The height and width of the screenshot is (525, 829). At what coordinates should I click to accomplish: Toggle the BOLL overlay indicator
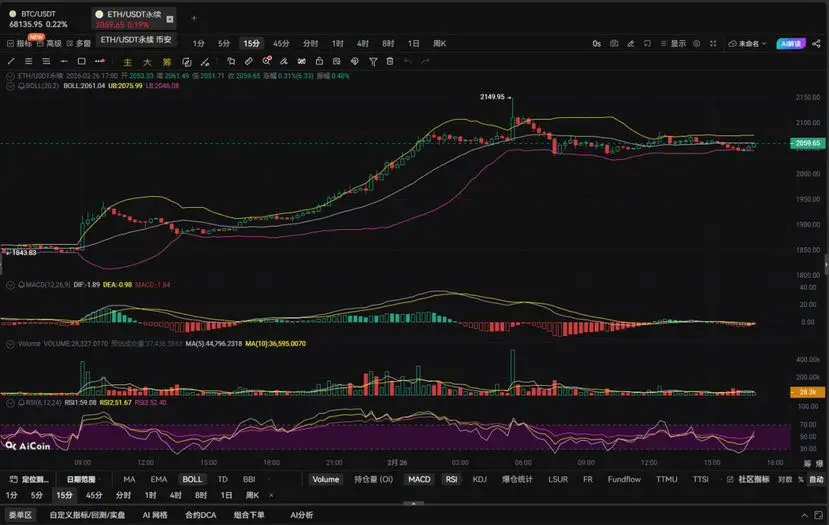[x=192, y=480]
